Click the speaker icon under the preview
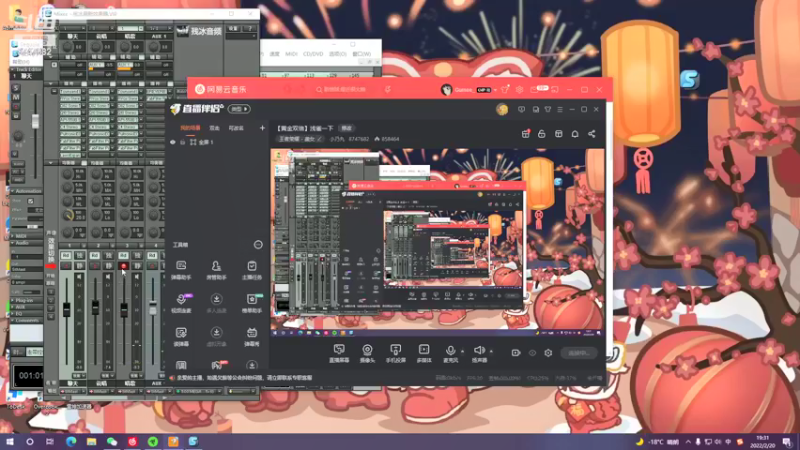This screenshot has height=450, width=800. click(x=479, y=350)
